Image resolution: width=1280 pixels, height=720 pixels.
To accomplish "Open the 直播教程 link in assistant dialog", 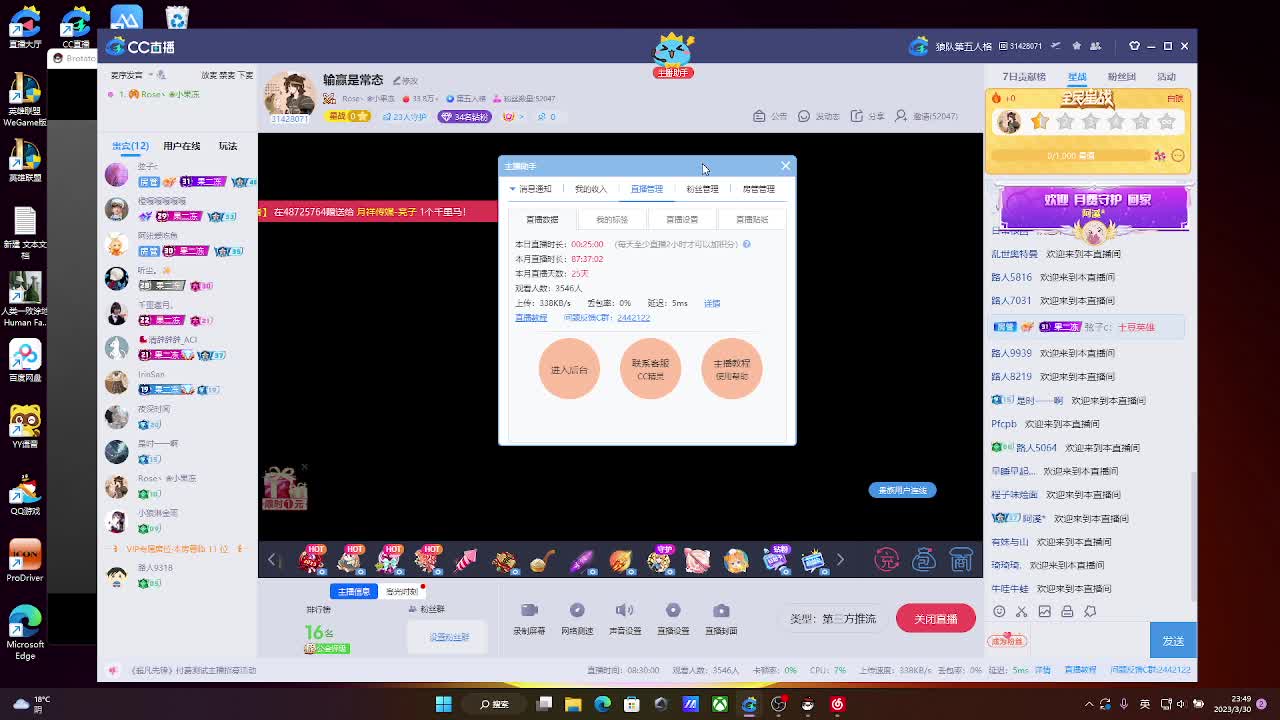I will click(531, 318).
